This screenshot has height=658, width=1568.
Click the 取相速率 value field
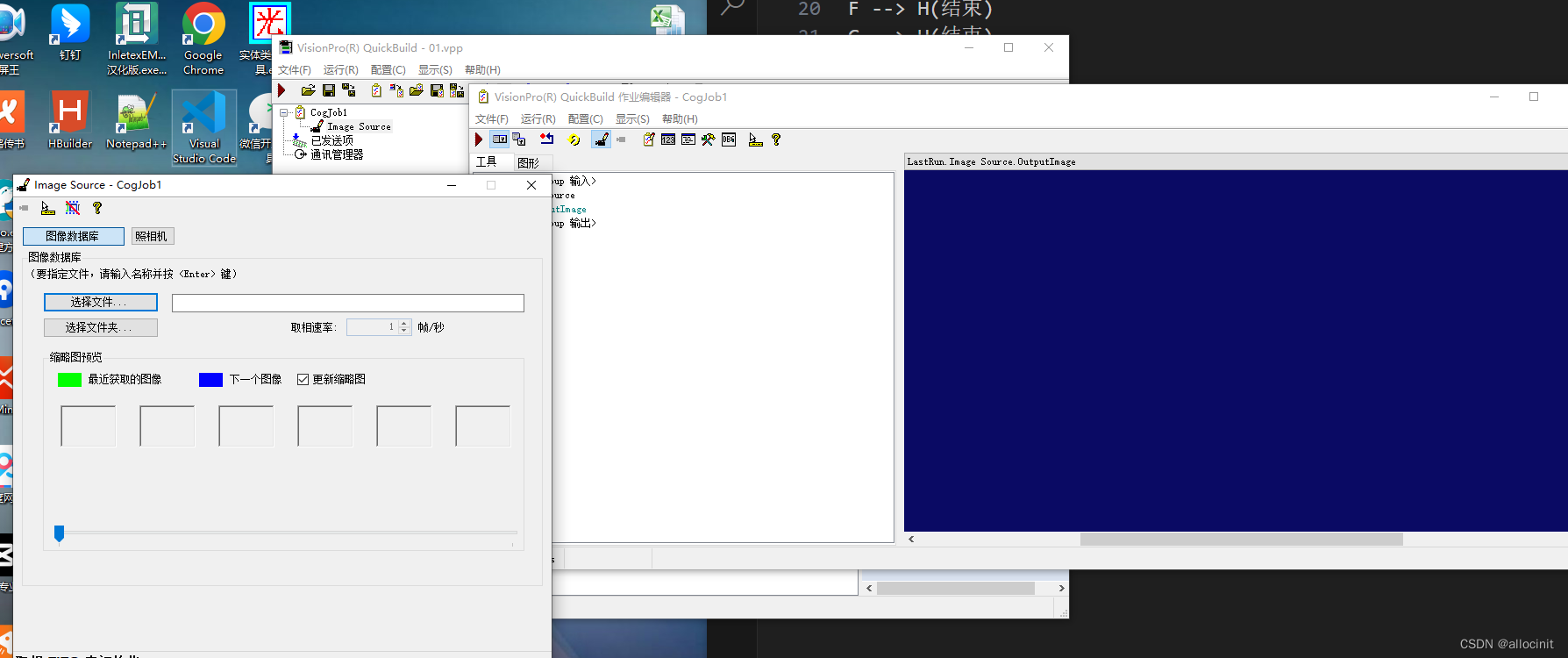(373, 327)
